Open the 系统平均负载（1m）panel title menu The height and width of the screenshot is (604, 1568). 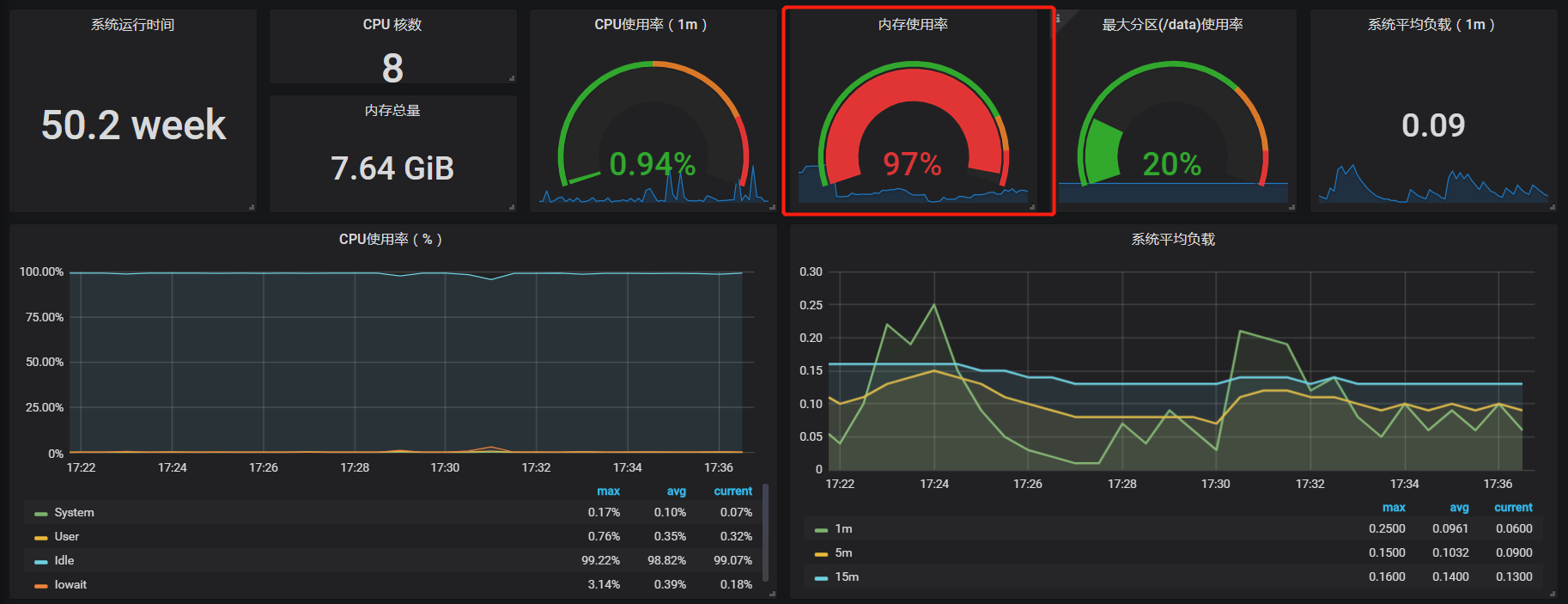pos(1432,25)
